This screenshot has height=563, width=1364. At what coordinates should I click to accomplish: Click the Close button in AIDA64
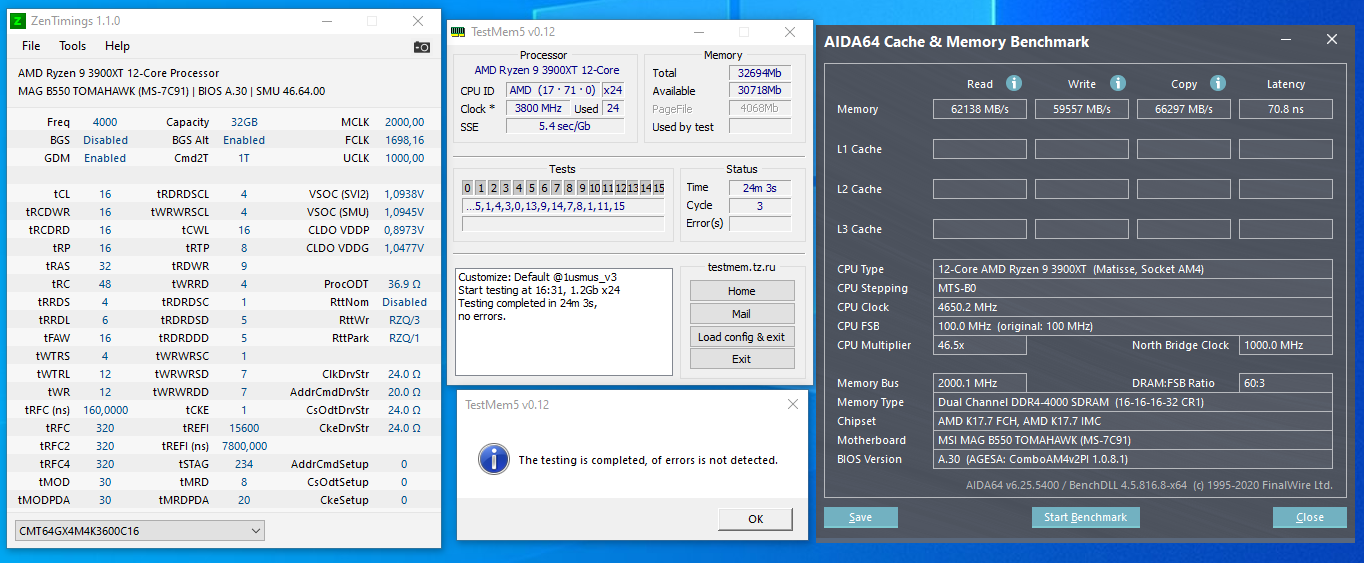click(1310, 517)
